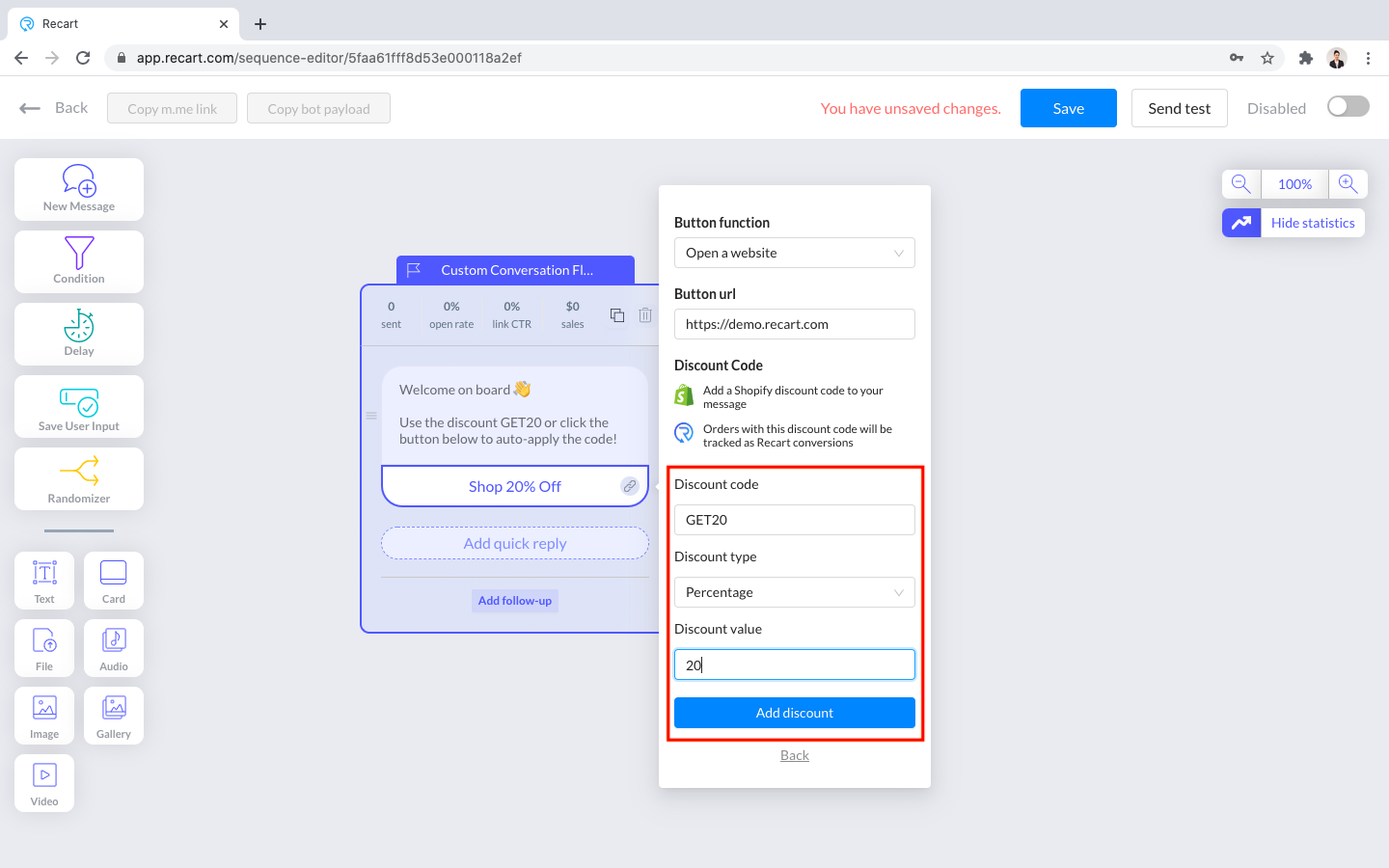Click the Back link under Add discount
The height and width of the screenshot is (868, 1389).
coord(795,755)
